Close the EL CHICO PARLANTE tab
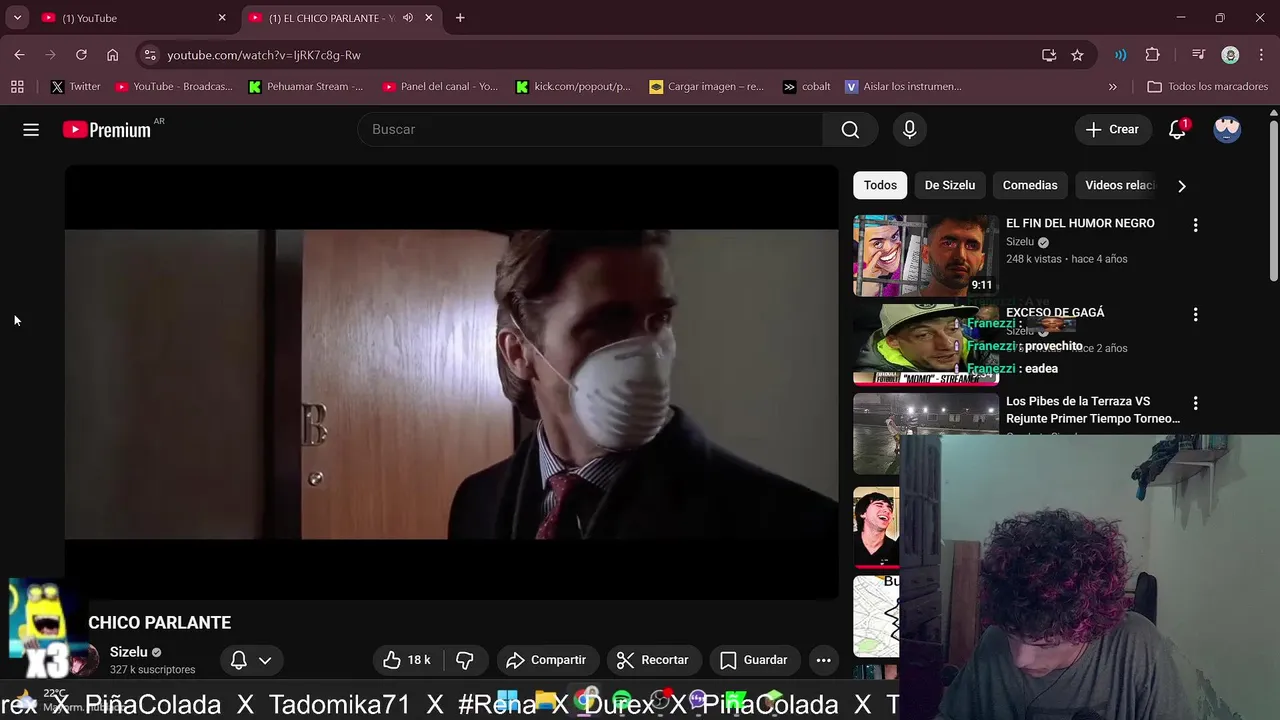This screenshot has height=720, width=1280. pyautogui.click(x=429, y=18)
